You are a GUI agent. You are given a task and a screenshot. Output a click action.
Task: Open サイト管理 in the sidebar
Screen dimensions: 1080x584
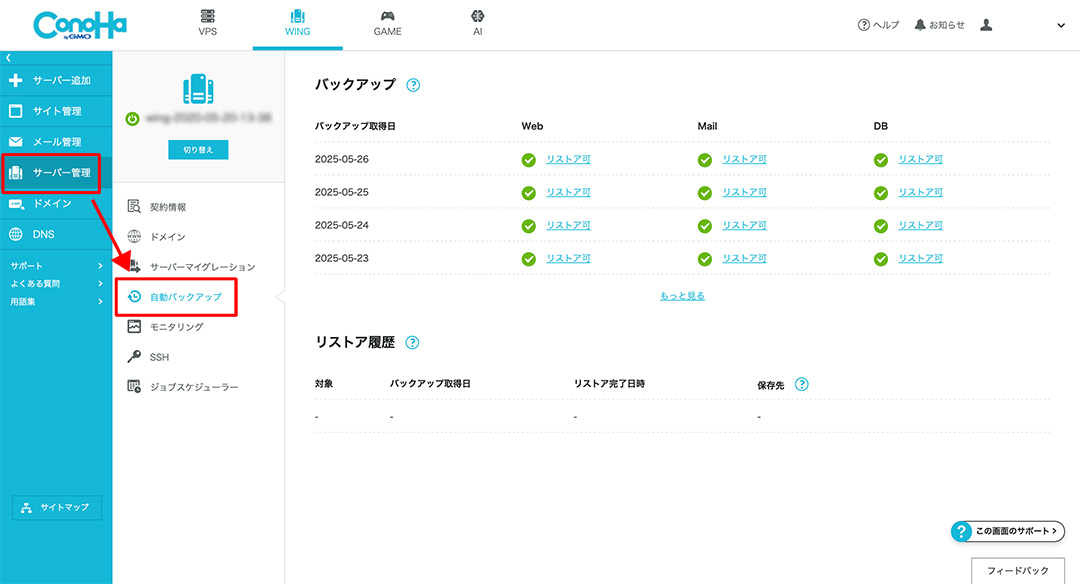point(56,111)
